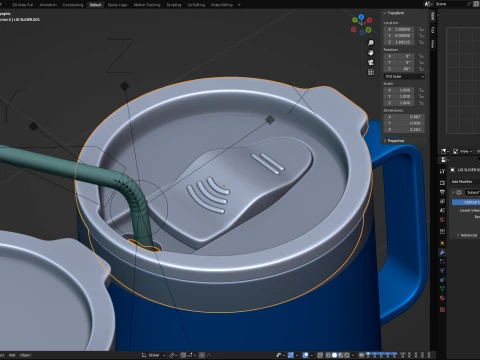Open the Tool properties tab icon
Screen dimensions: 480x360
[442, 171]
